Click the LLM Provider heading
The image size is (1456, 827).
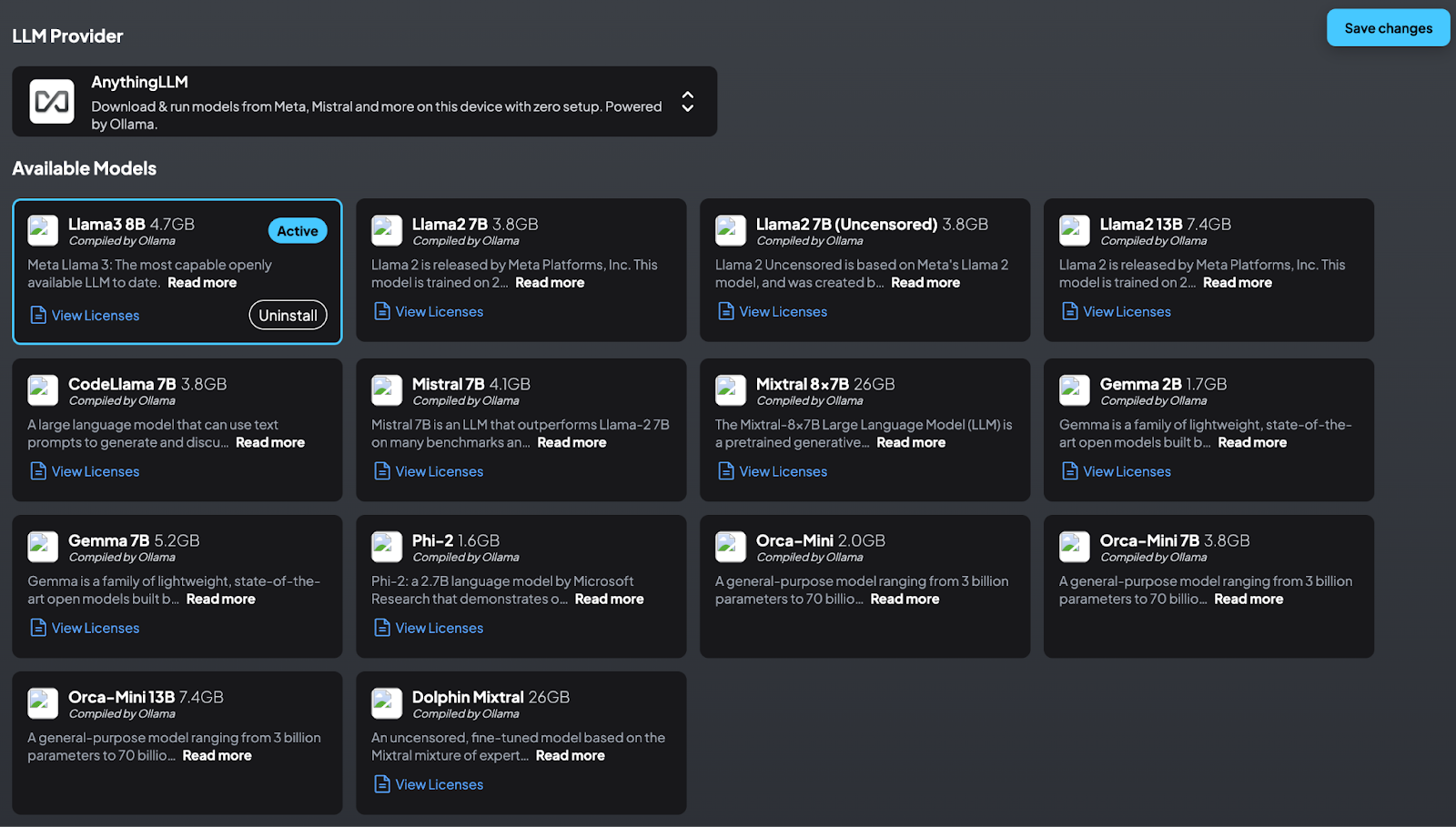pos(67,36)
